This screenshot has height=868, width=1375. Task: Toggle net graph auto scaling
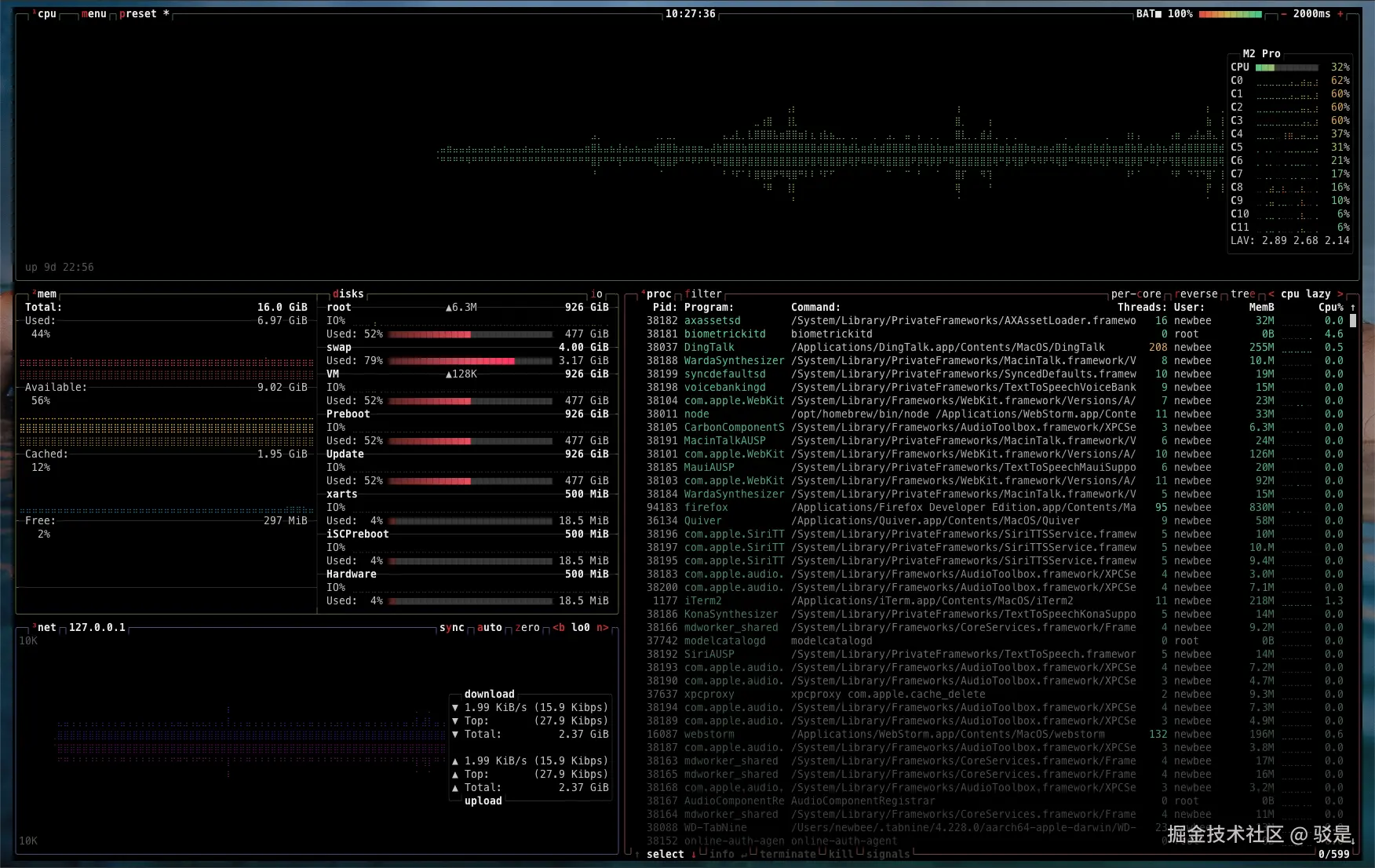[x=490, y=628]
